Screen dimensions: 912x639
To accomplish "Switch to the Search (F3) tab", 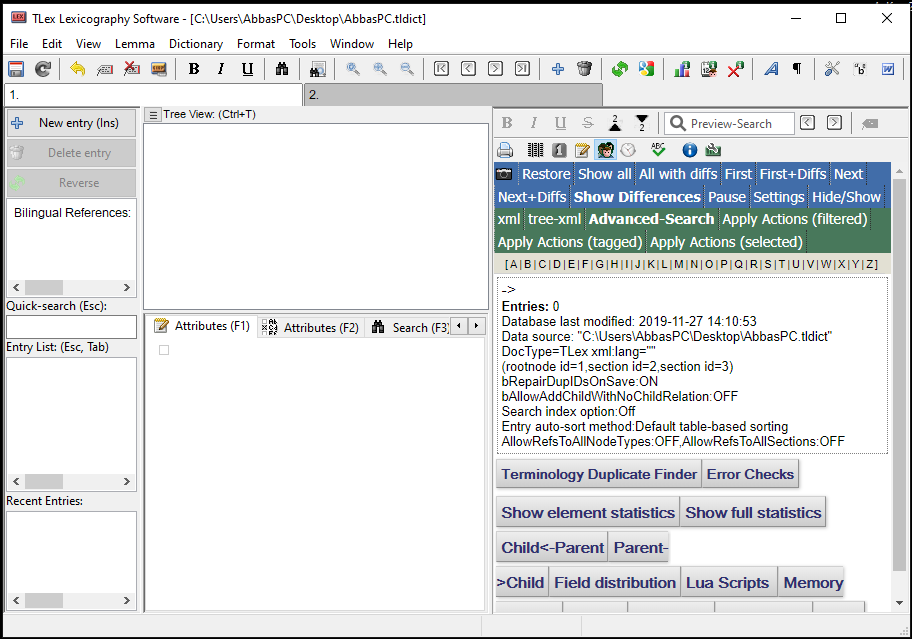I will pyautogui.click(x=411, y=327).
